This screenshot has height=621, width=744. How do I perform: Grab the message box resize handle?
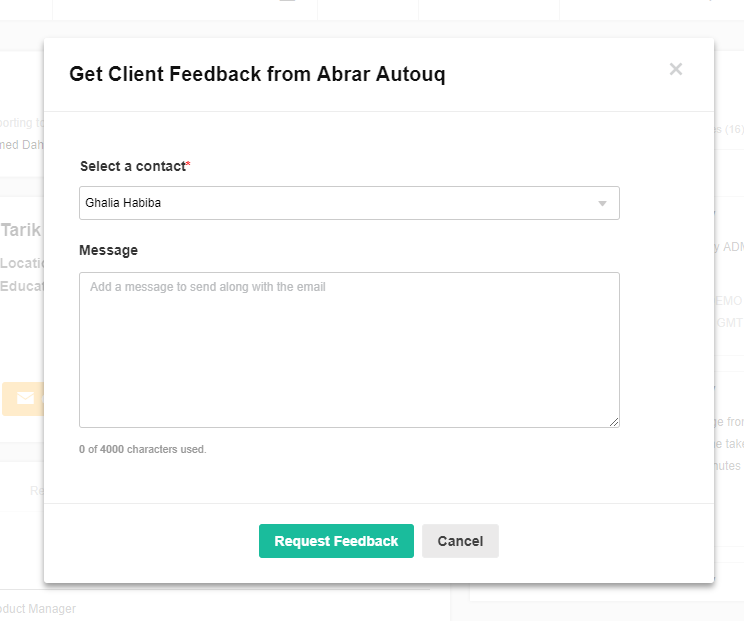click(614, 422)
